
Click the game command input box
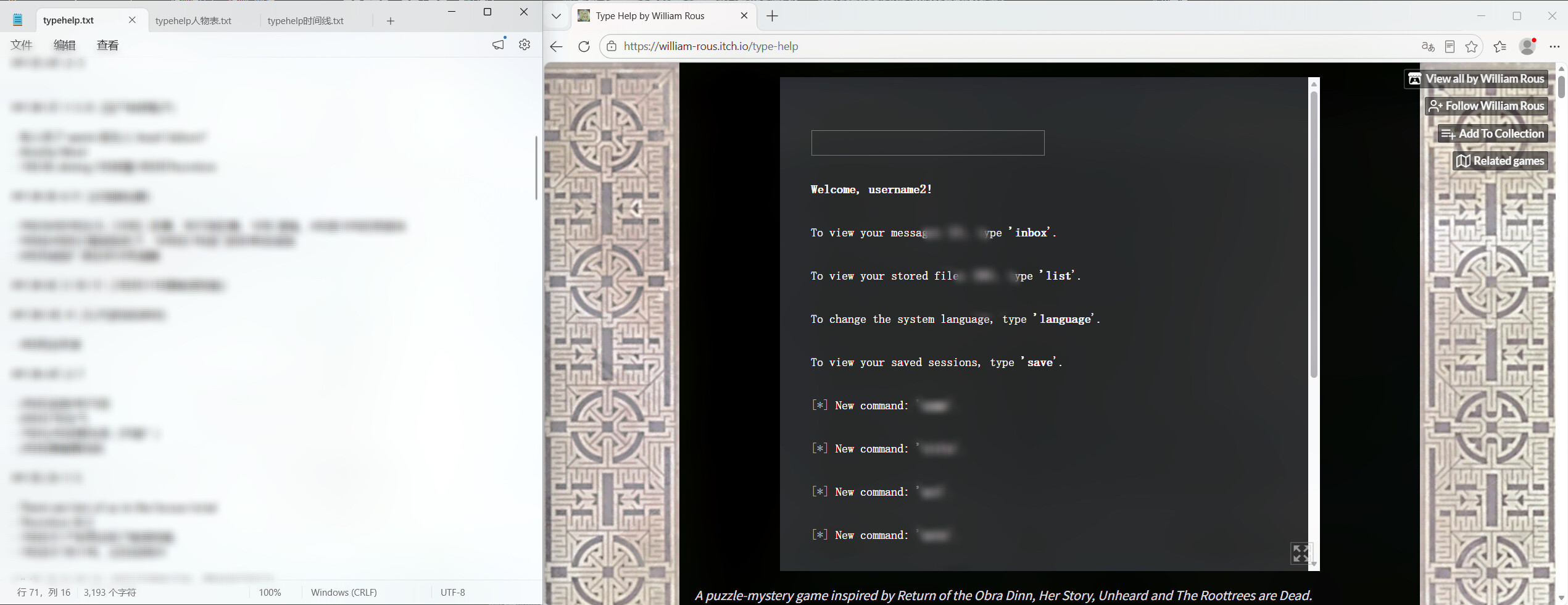[927, 143]
